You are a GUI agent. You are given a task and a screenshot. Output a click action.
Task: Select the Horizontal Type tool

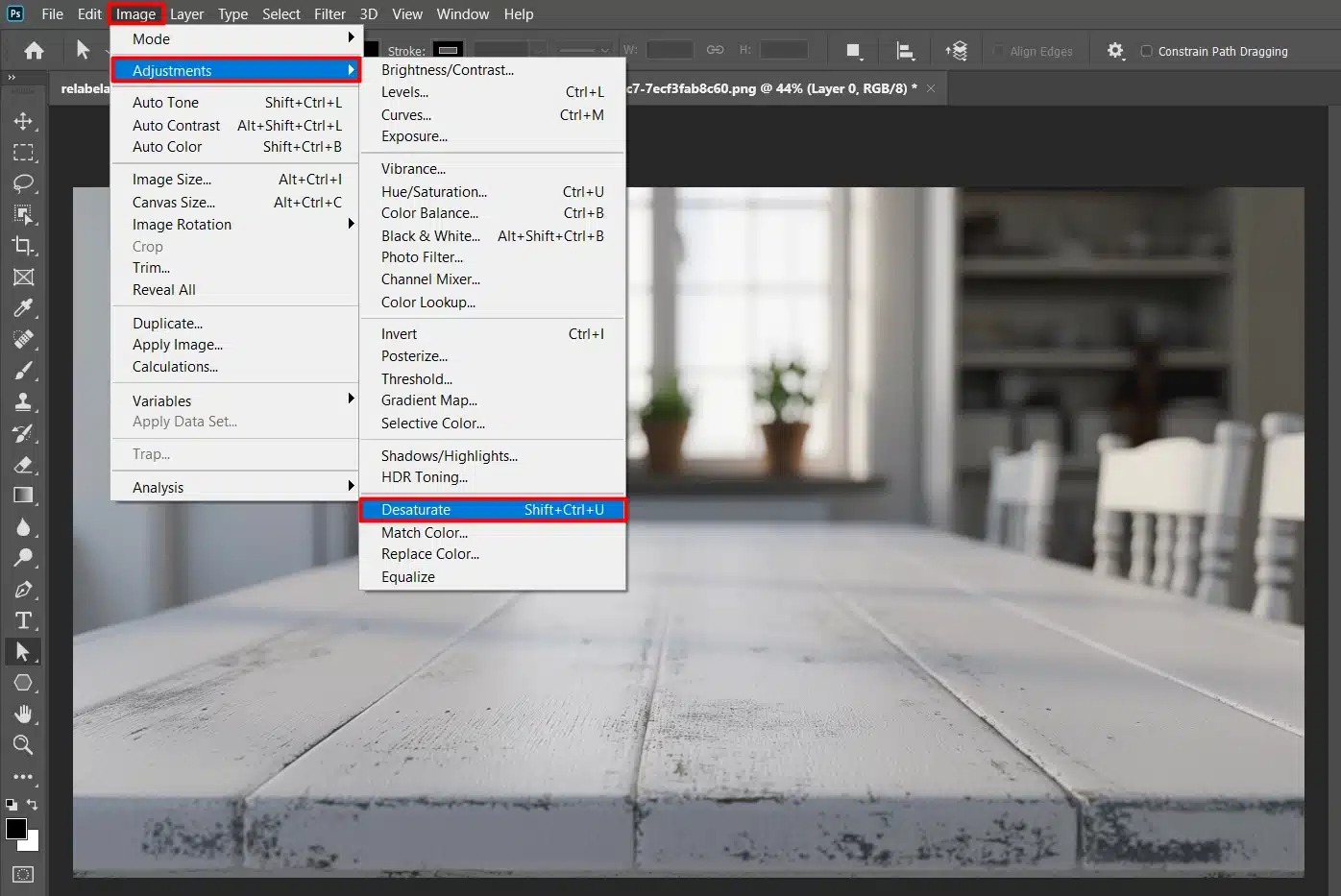tap(23, 620)
